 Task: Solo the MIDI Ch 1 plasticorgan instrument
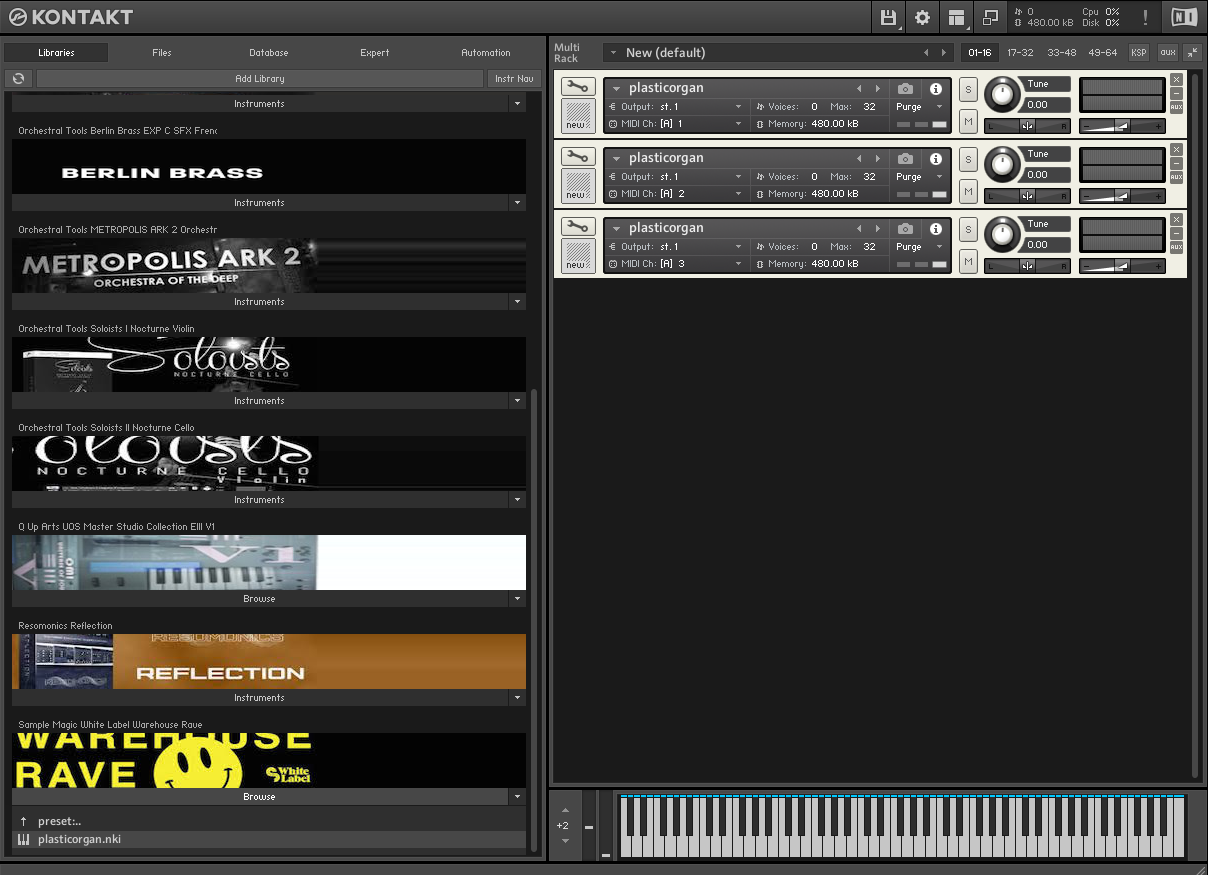[x=968, y=89]
